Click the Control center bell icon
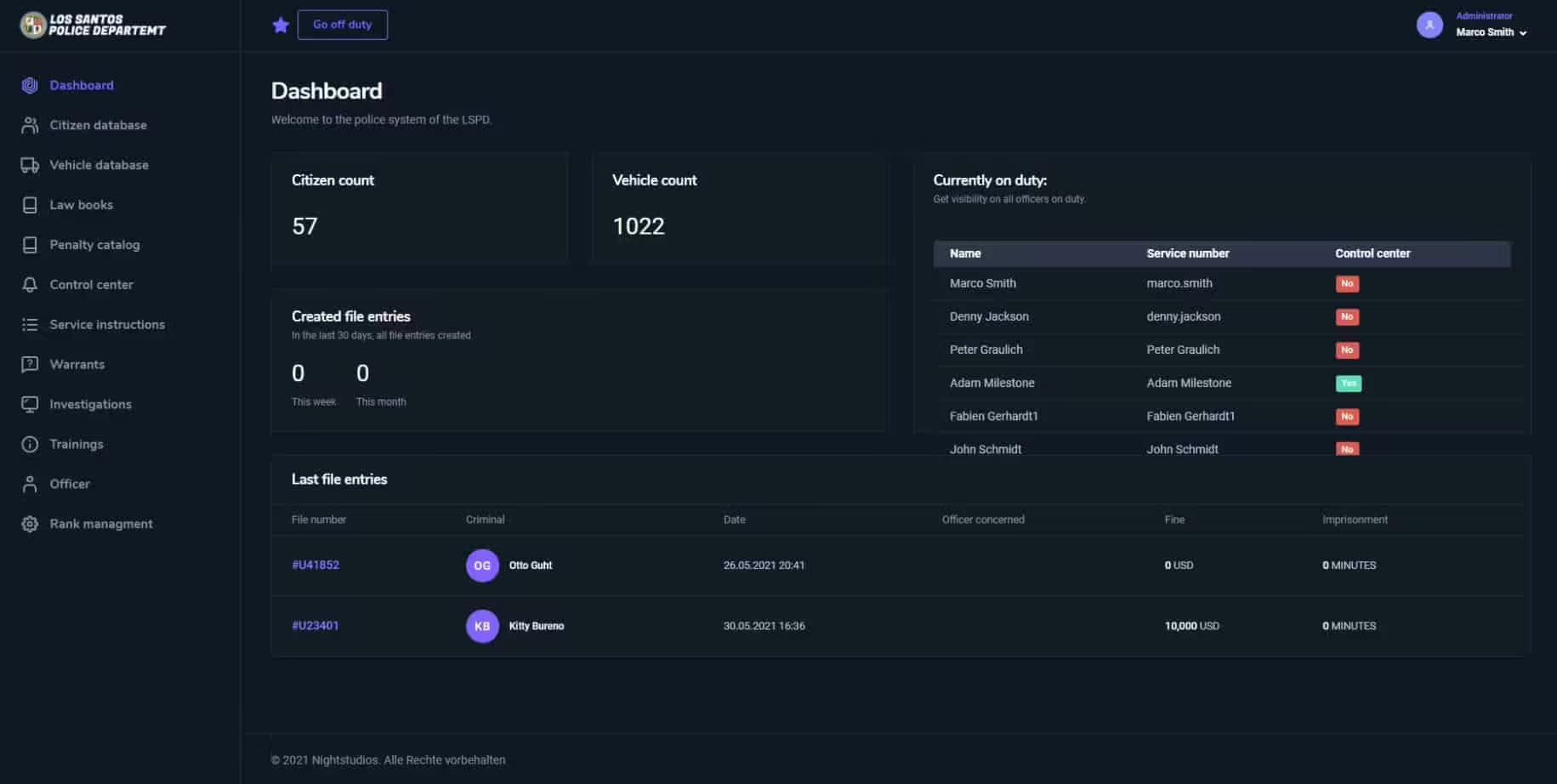Viewport: 1557px width, 784px height. [x=30, y=285]
